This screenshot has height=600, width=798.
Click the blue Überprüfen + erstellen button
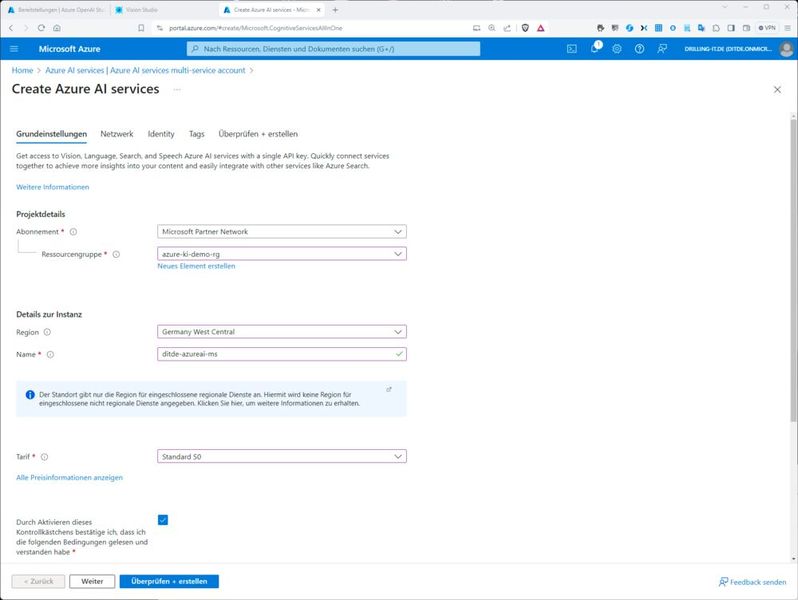tap(169, 581)
